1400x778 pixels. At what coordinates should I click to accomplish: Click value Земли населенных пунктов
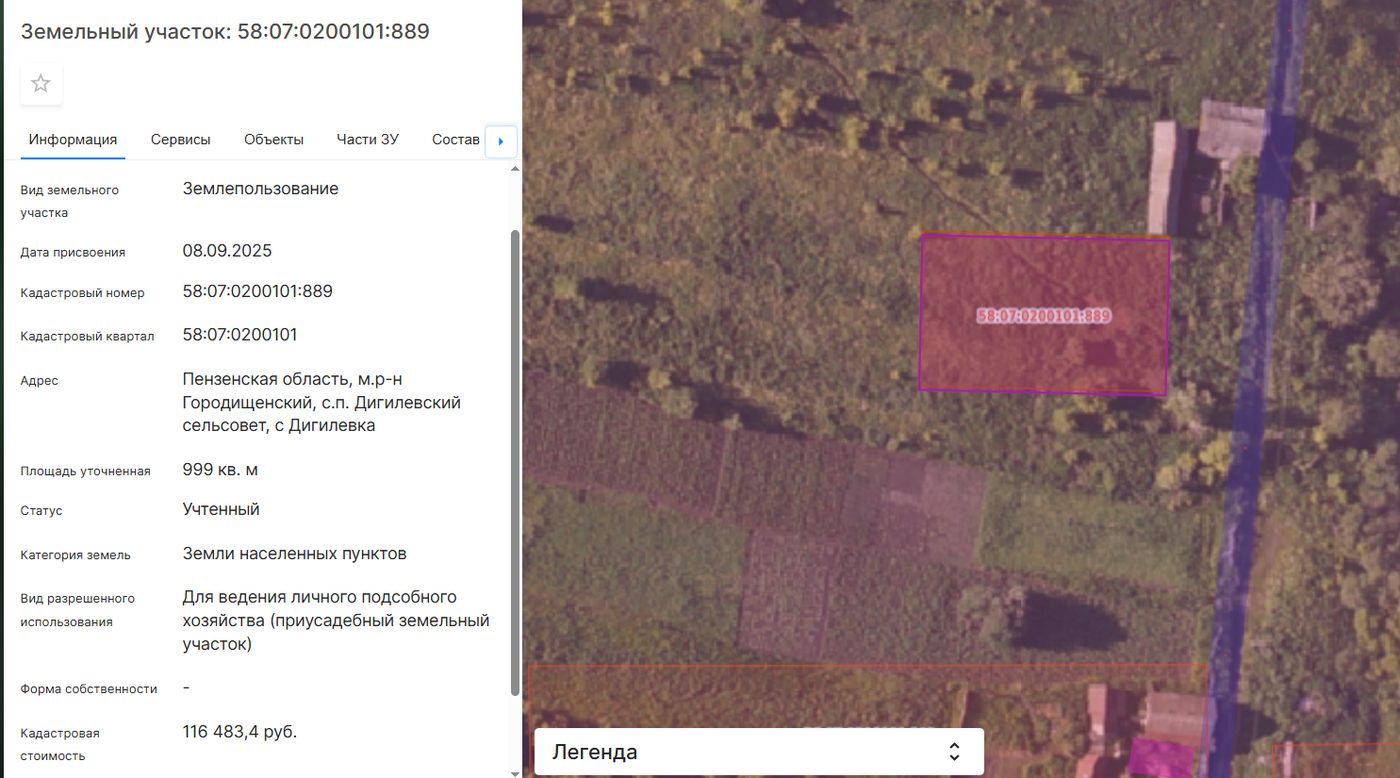coord(295,553)
